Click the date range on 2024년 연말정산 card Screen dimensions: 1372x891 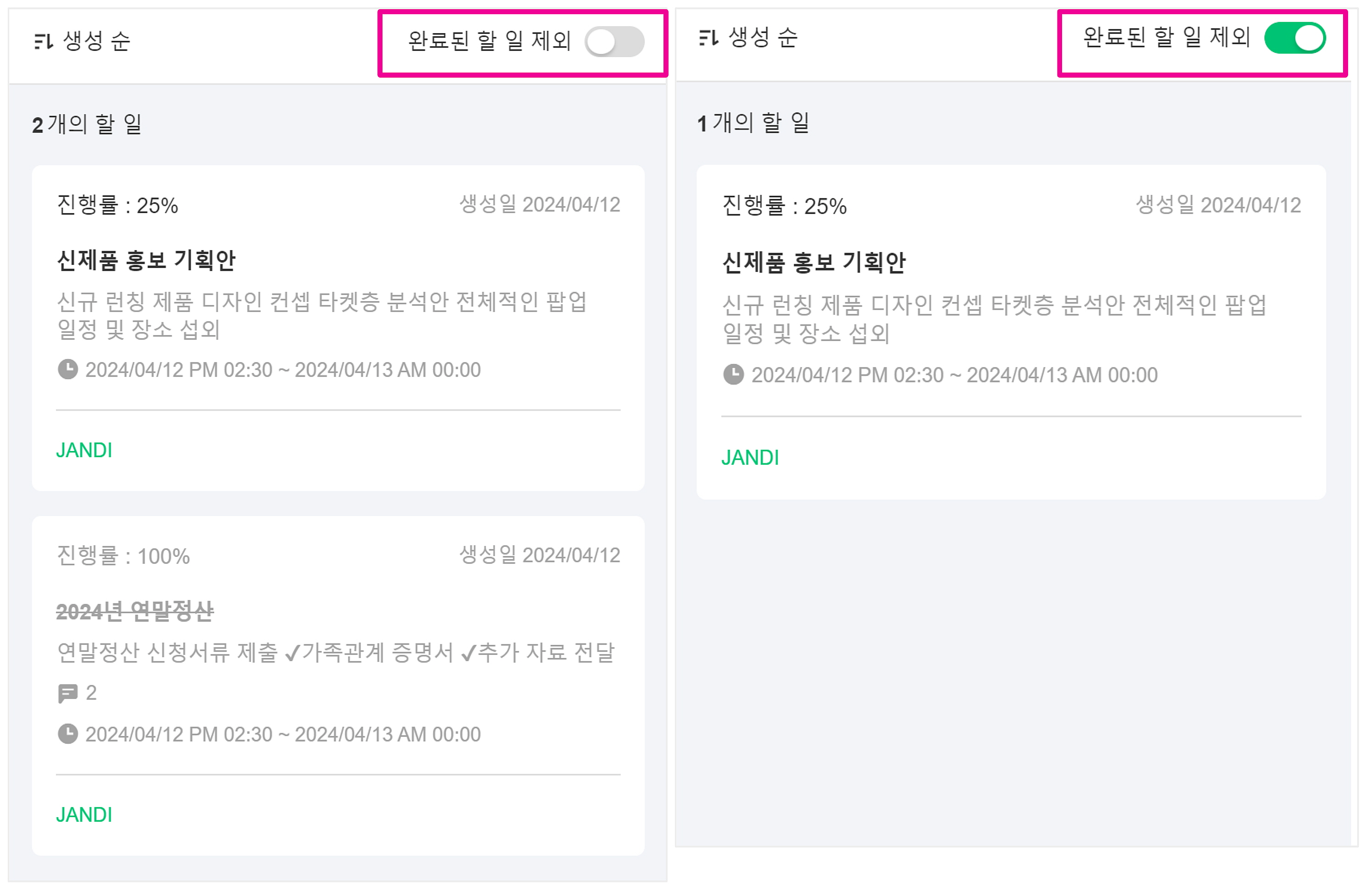[x=282, y=735]
